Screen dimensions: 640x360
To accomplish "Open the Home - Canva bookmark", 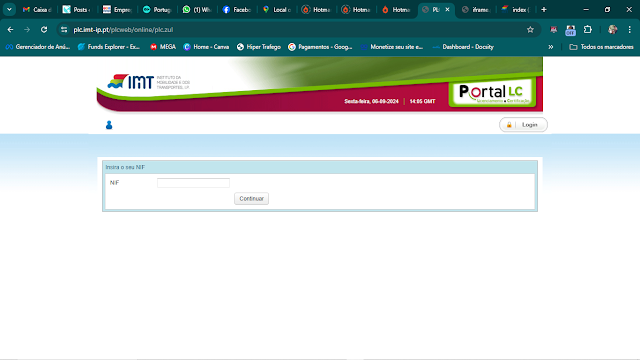I will tap(206, 47).
